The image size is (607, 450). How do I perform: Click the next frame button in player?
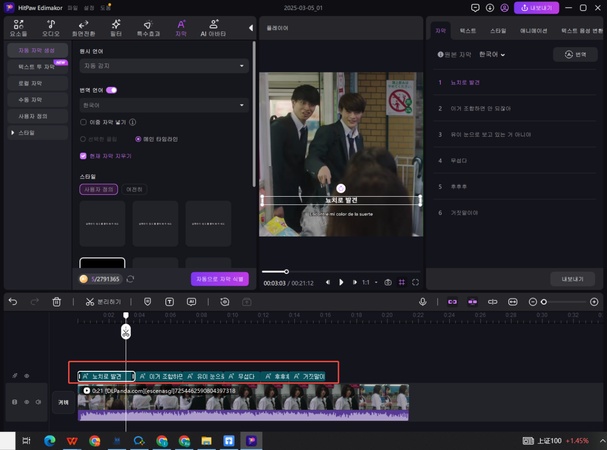(354, 282)
